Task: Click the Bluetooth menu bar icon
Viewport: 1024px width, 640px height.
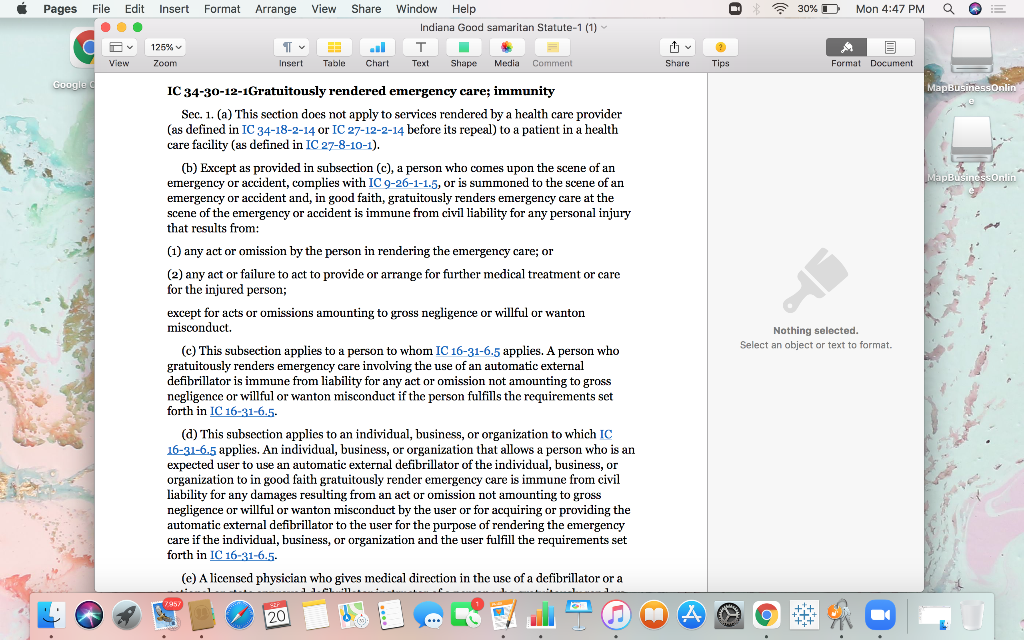Action: coord(756,8)
